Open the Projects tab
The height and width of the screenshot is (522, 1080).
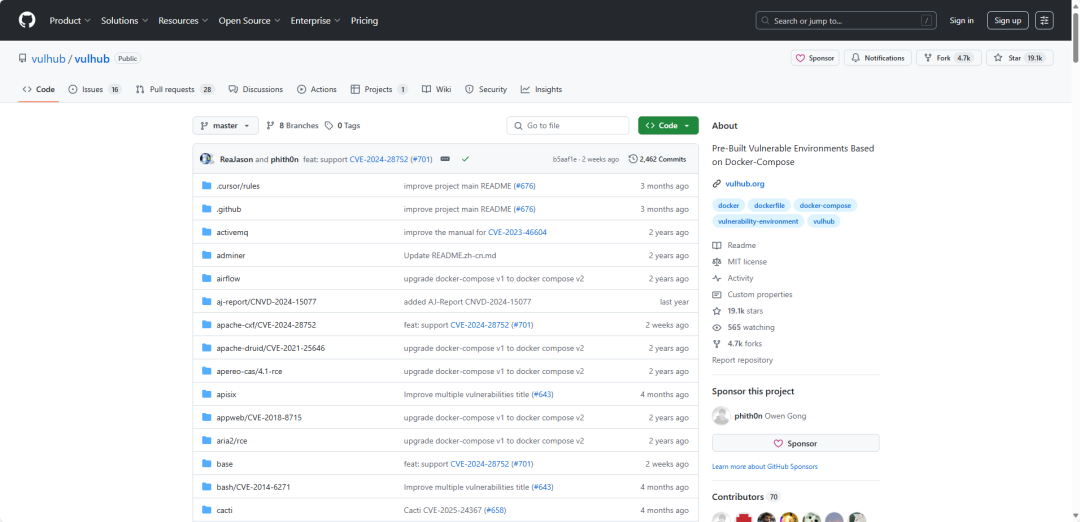(379, 90)
